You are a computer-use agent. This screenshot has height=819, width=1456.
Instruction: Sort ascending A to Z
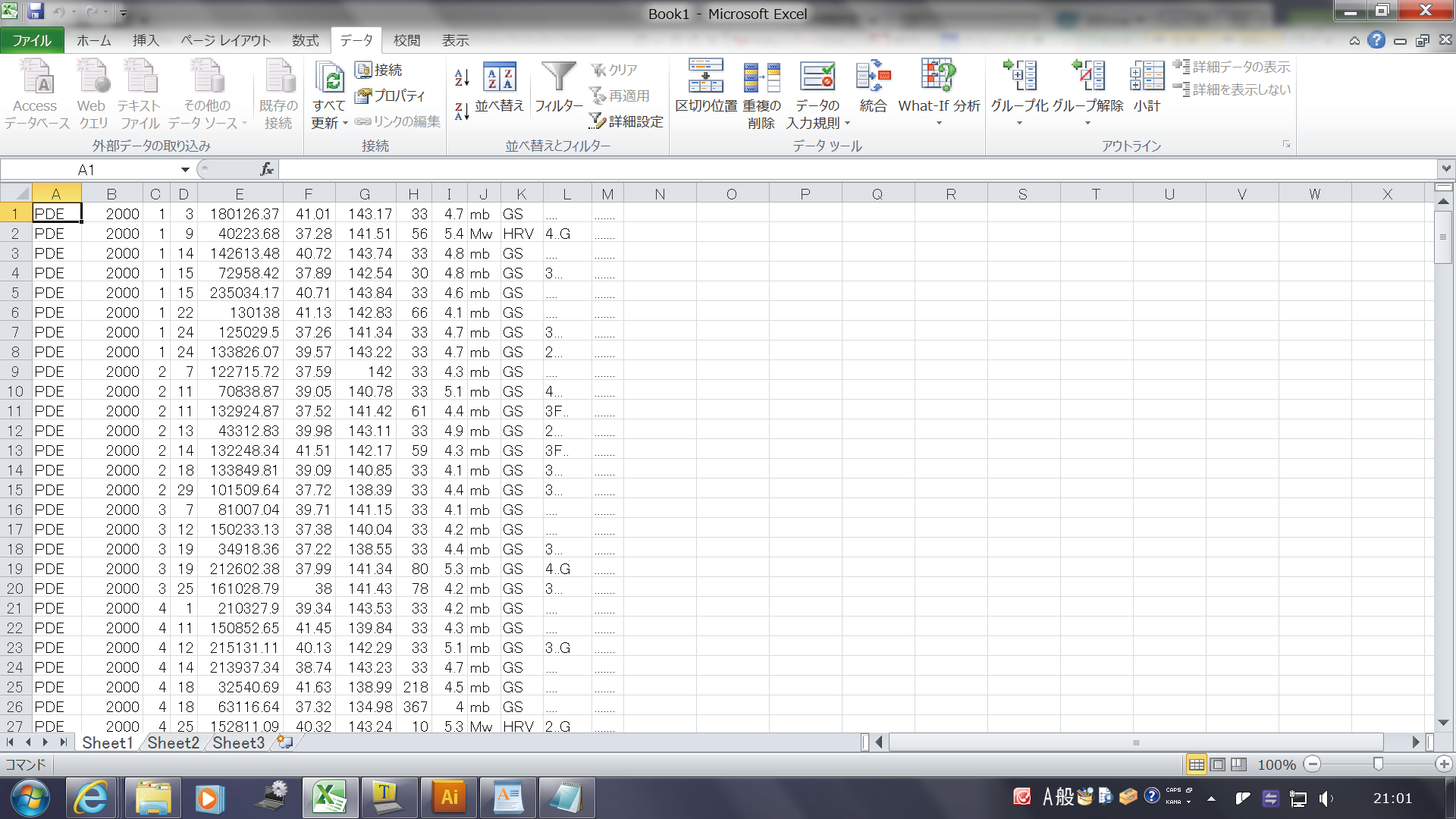pos(462,77)
